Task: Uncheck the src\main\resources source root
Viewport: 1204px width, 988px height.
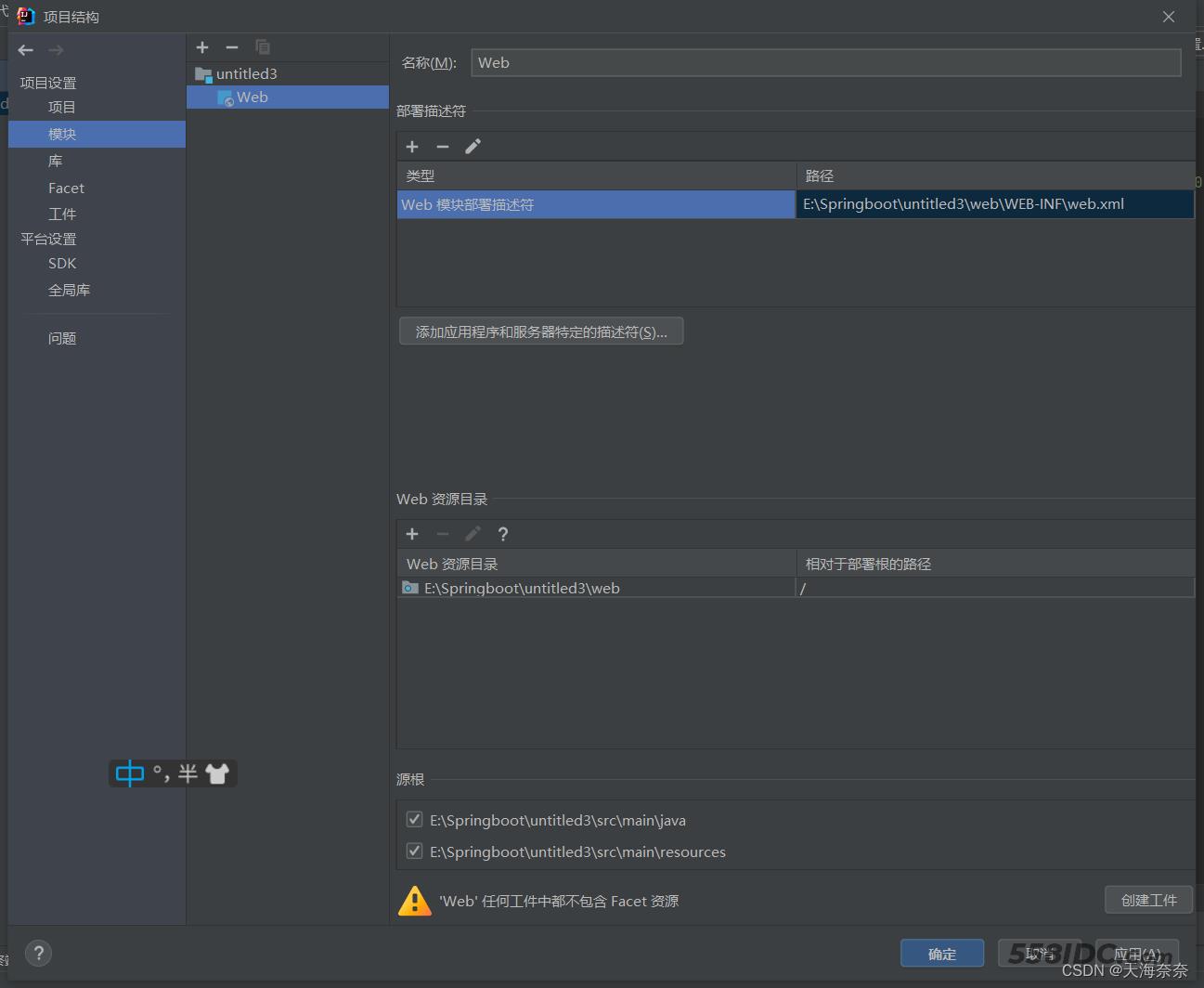Action: 415,851
